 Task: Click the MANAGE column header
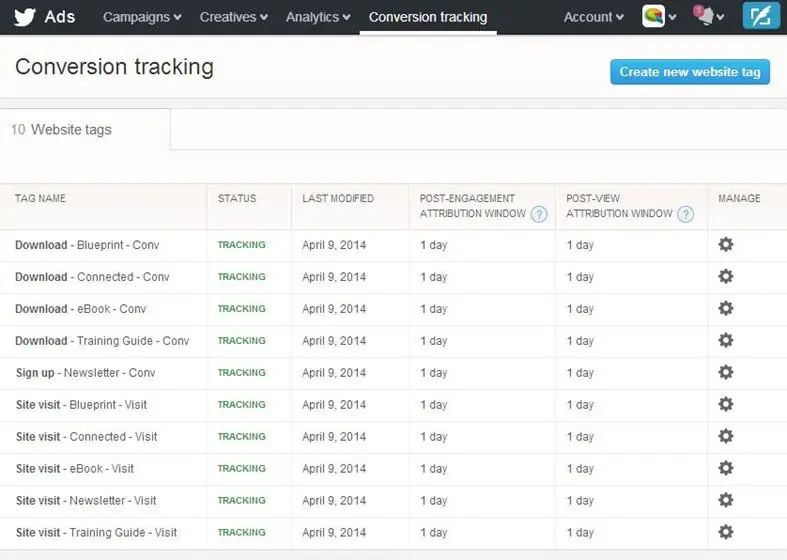(x=739, y=198)
